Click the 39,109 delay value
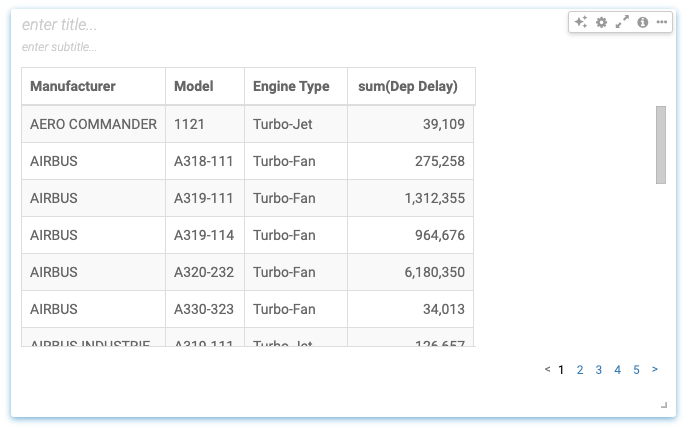Image resolution: width=686 pixels, height=430 pixels. point(444,124)
